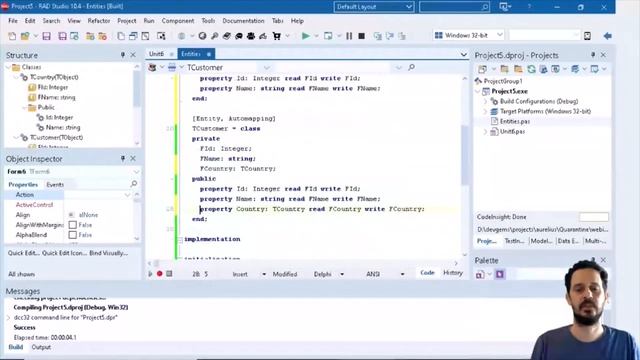Open the Component menu

[178, 21]
